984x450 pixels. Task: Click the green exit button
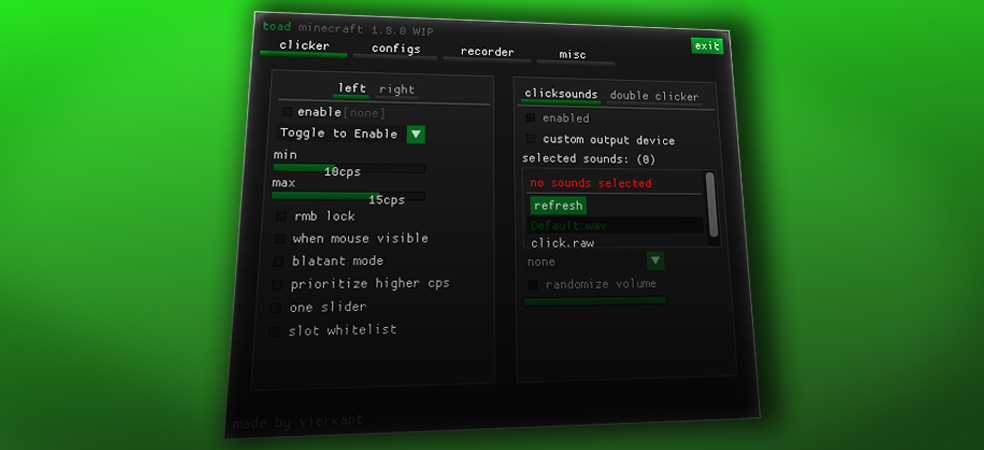tap(707, 46)
